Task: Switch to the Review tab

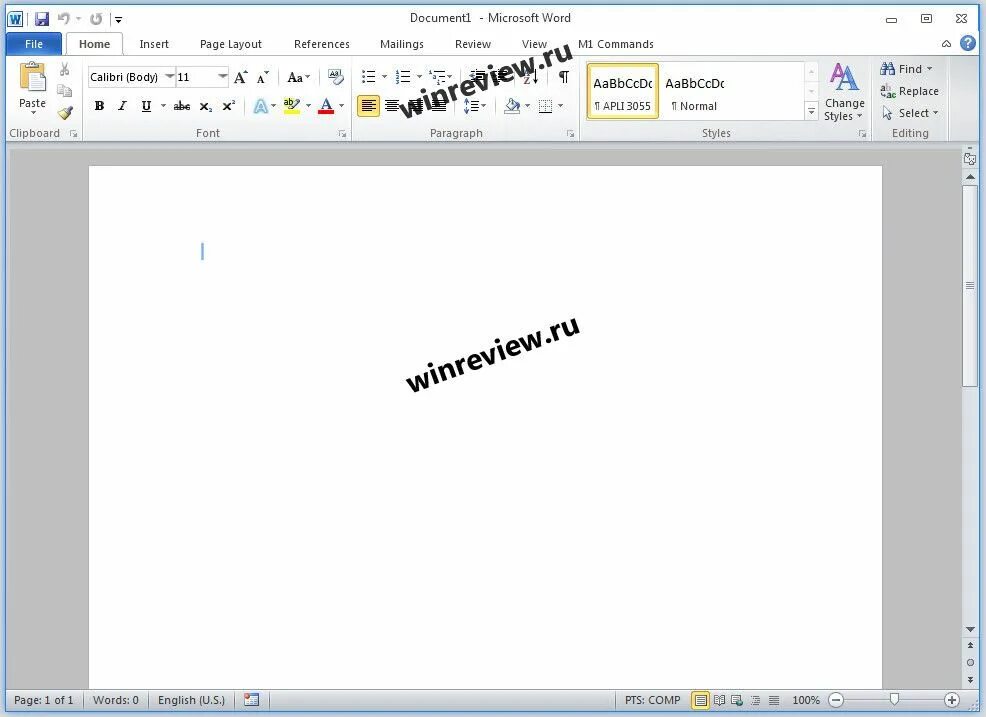Action: click(x=473, y=44)
